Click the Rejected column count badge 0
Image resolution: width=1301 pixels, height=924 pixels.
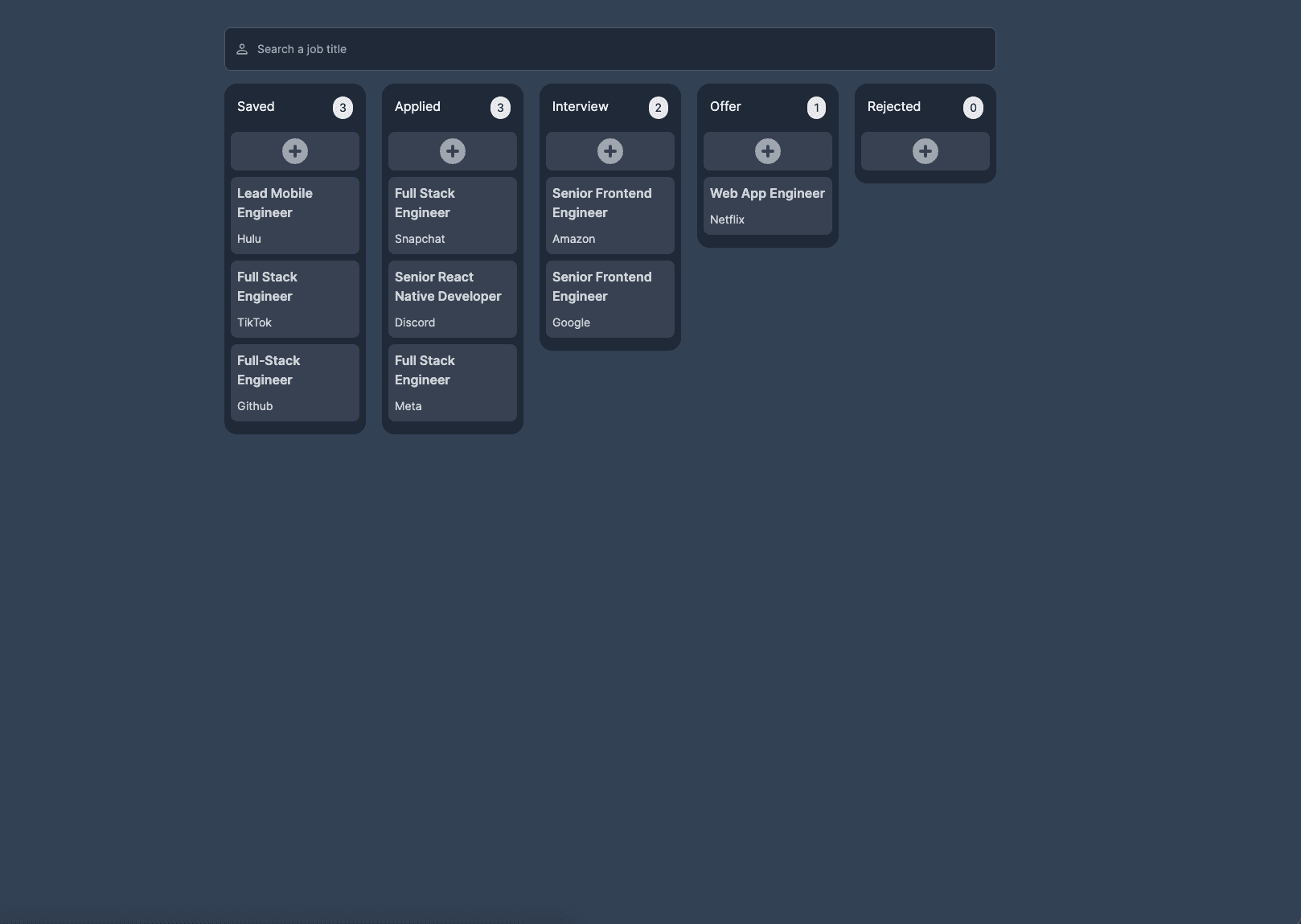coord(973,108)
